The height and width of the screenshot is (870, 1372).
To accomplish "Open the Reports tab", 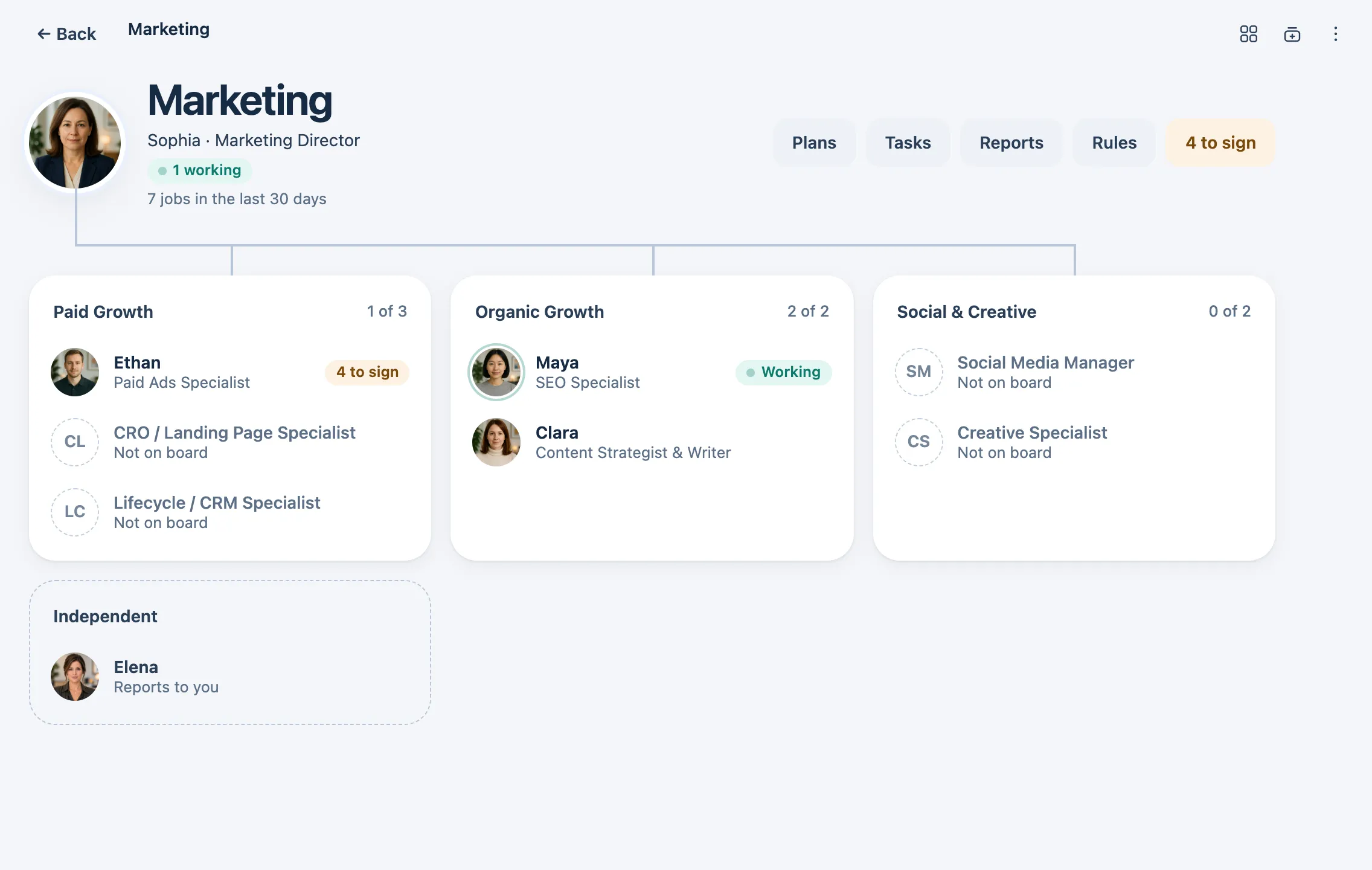I will coord(1011,143).
